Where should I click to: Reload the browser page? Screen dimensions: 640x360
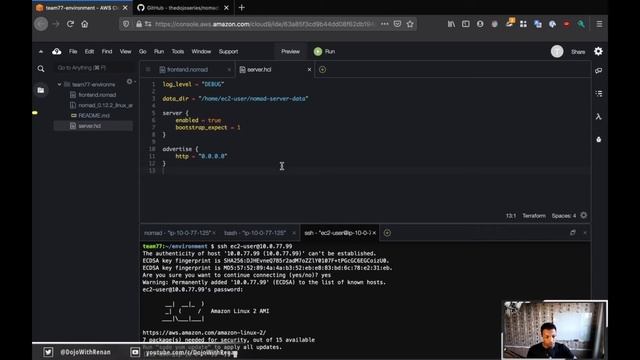pos(70,24)
